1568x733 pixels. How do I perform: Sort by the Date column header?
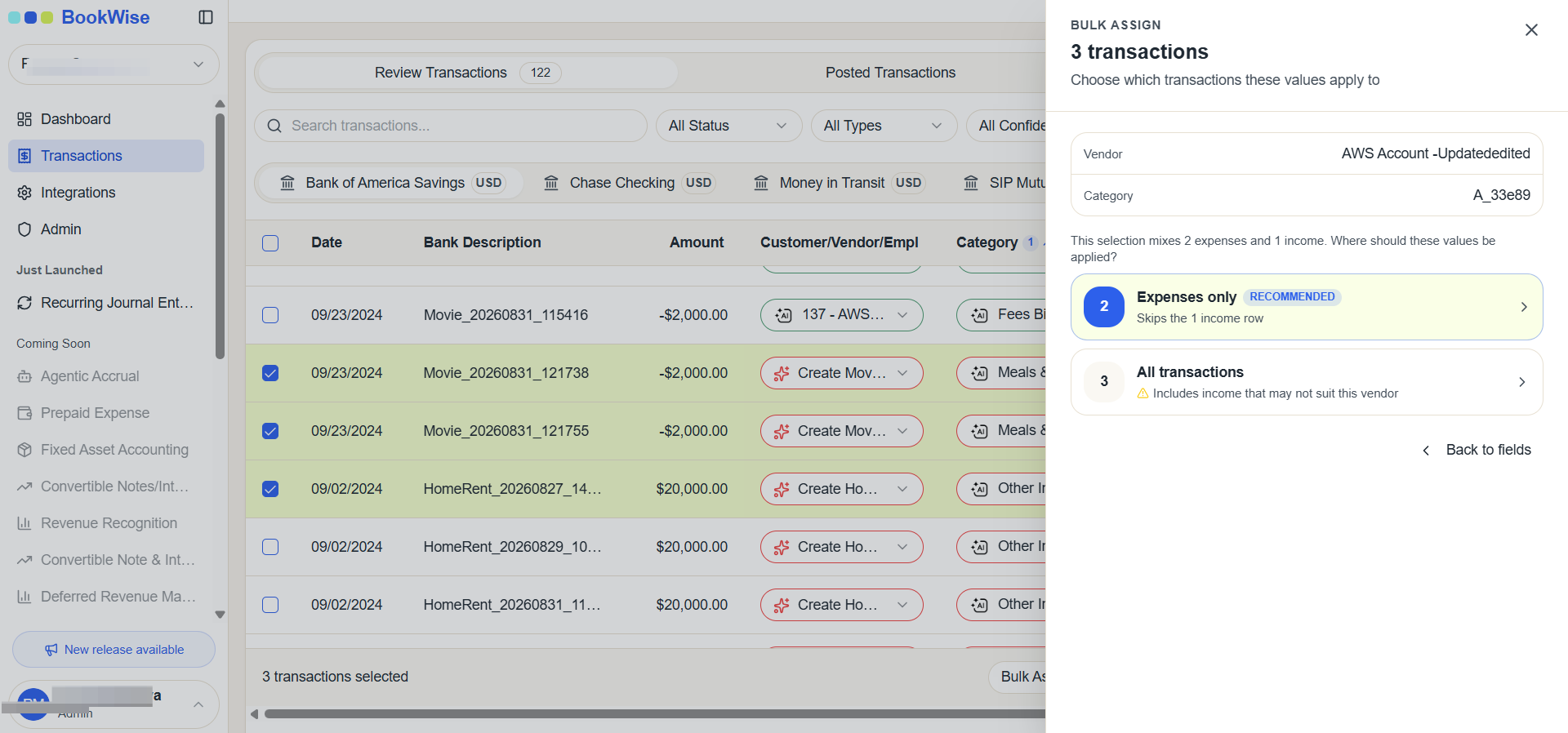(x=327, y=242)
